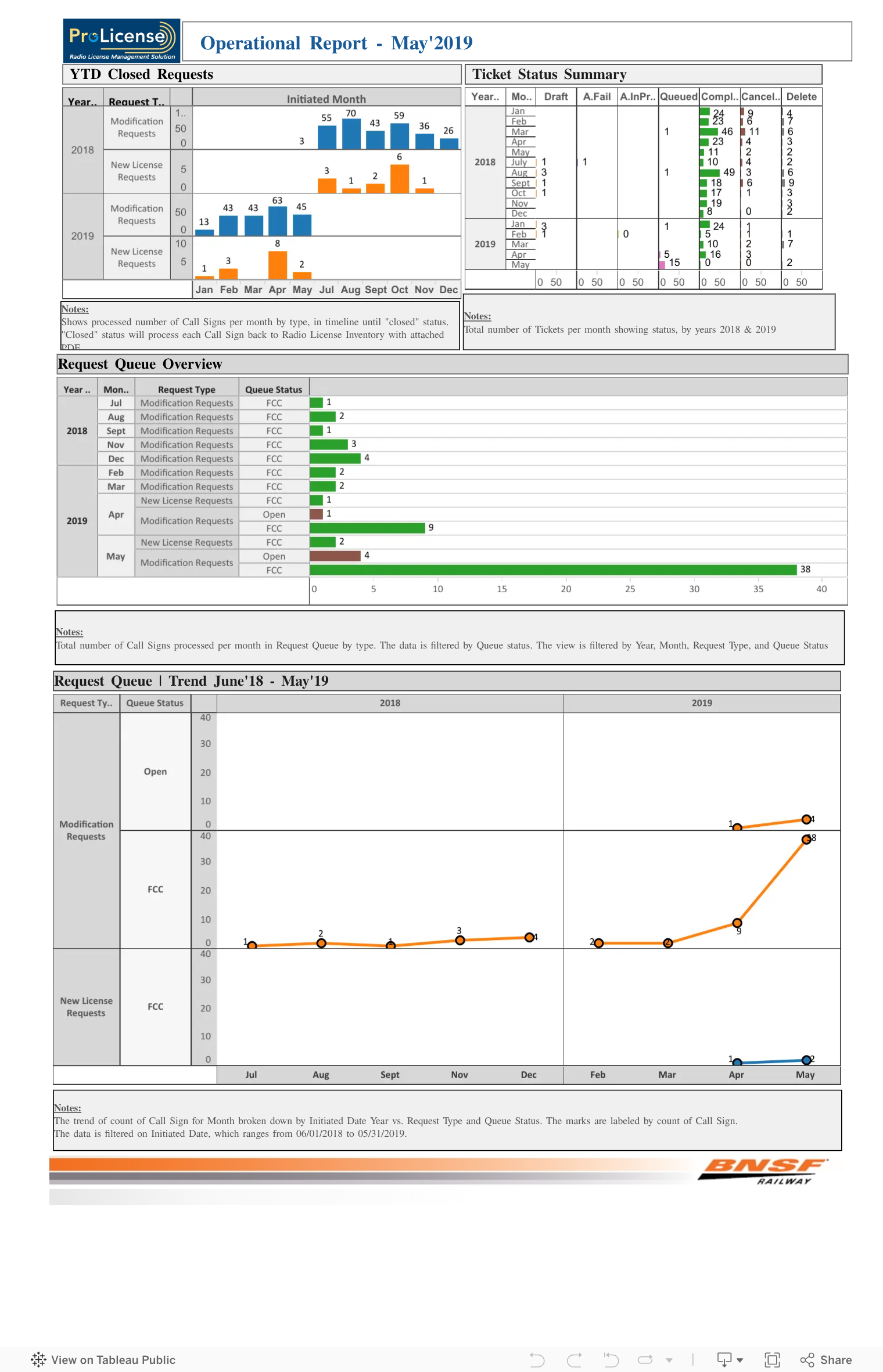Open the download menu icon
Viewport: 883px width, 1372px height.
[724, 1359]
